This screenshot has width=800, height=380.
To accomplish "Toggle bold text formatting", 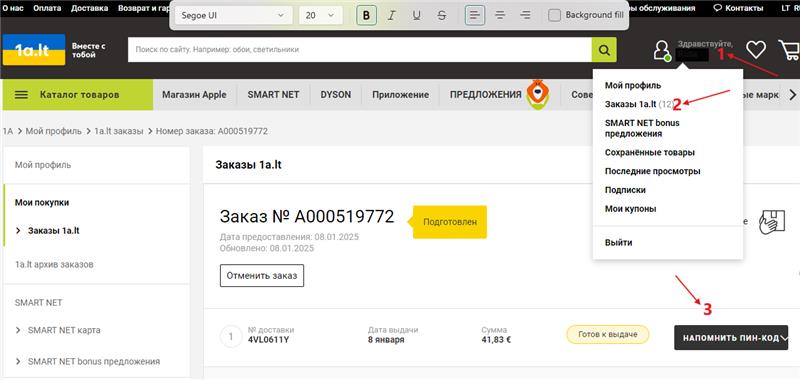I will (x=366, y=15).
